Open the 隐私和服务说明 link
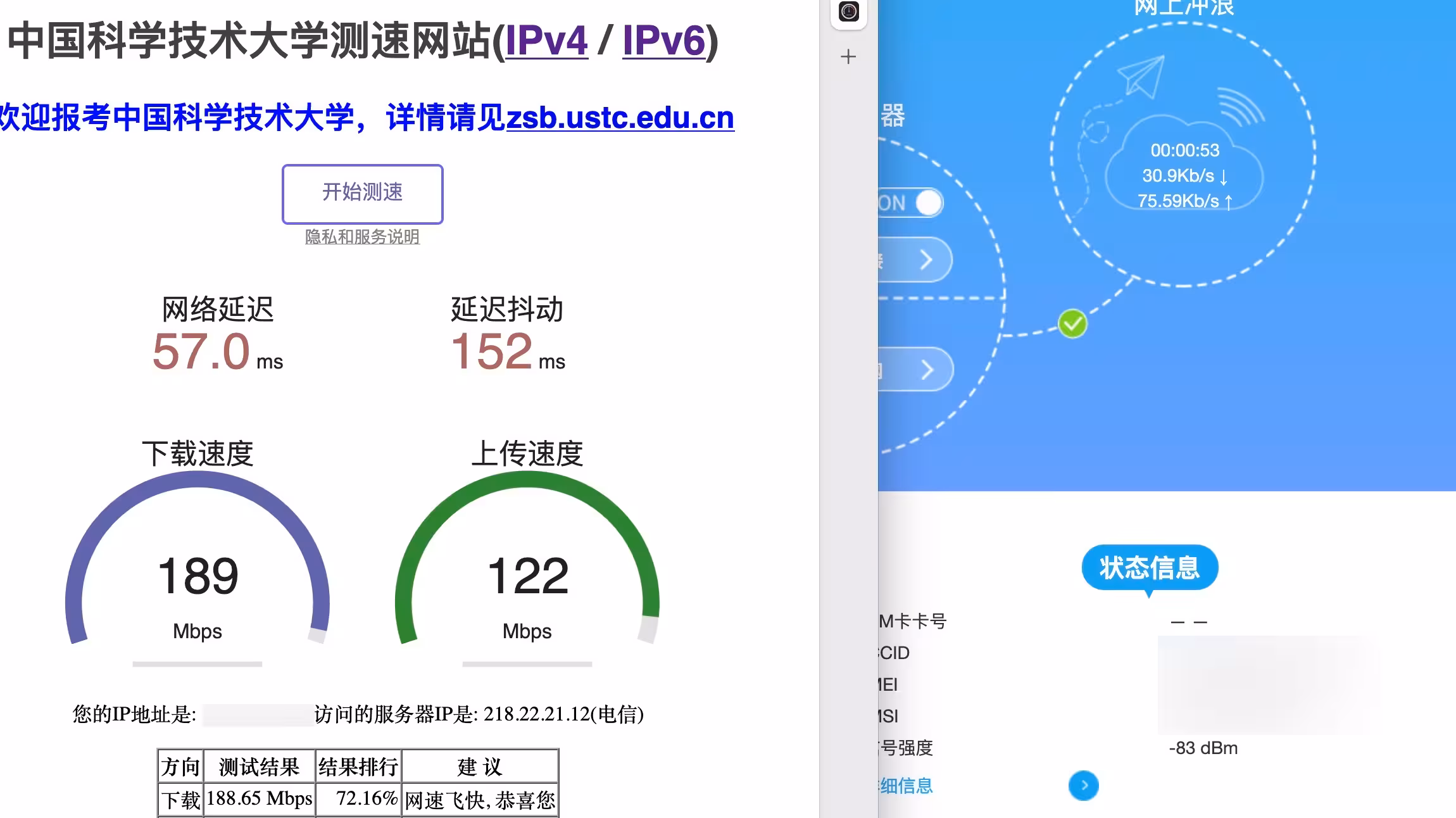The image size is (1456, 818). (x=362, y=237)
